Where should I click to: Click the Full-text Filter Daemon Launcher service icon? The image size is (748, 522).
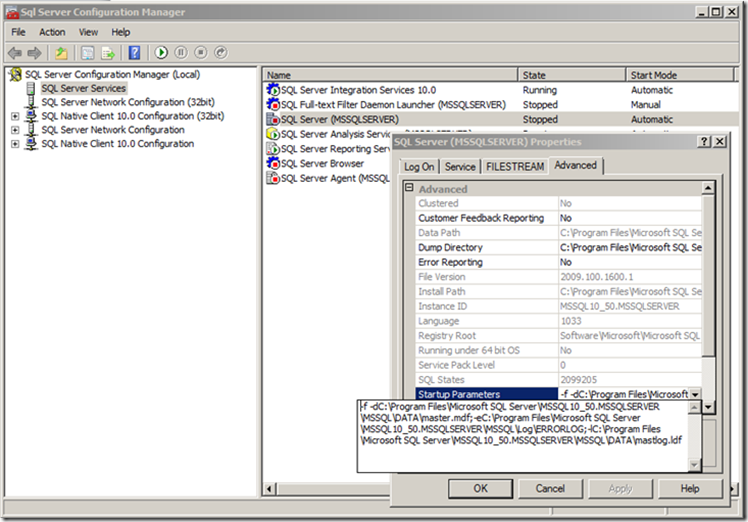(273, 104)
